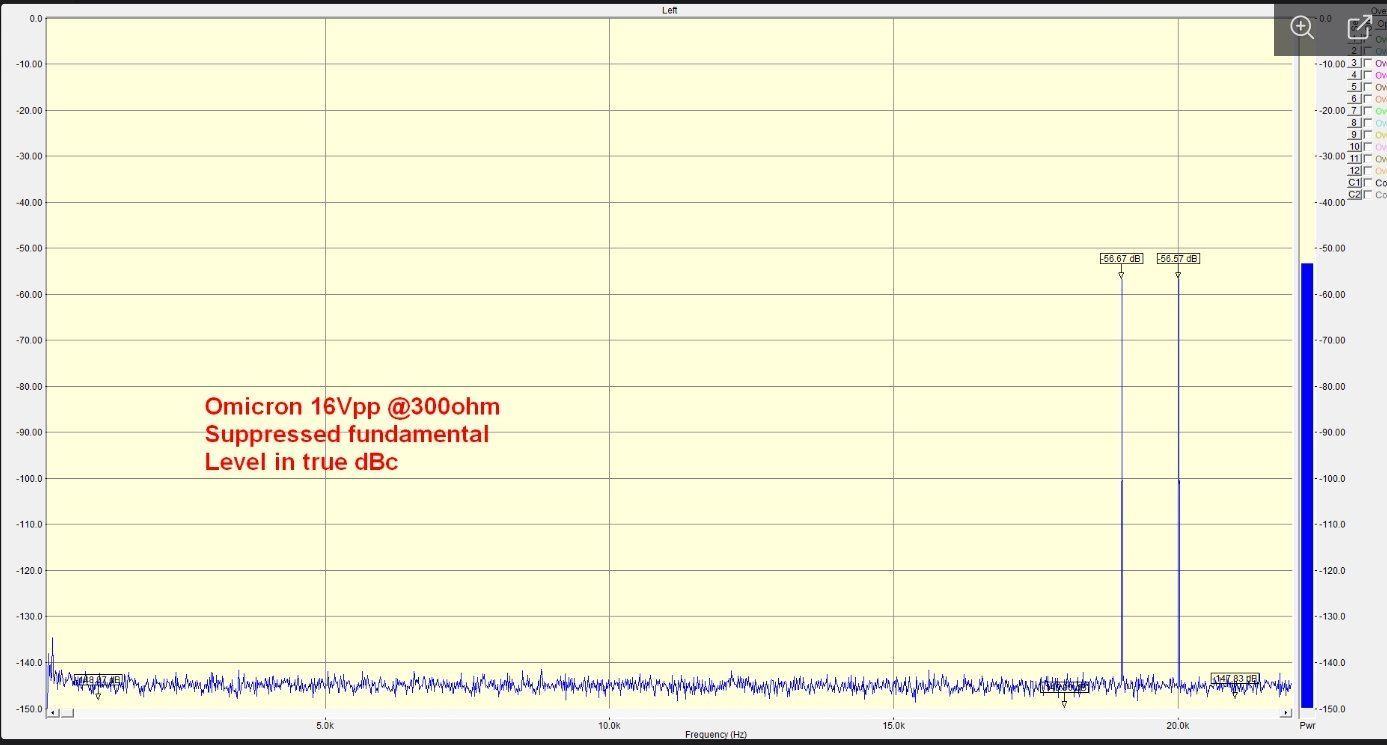Click the Left channel title above plot

point(669,10)
